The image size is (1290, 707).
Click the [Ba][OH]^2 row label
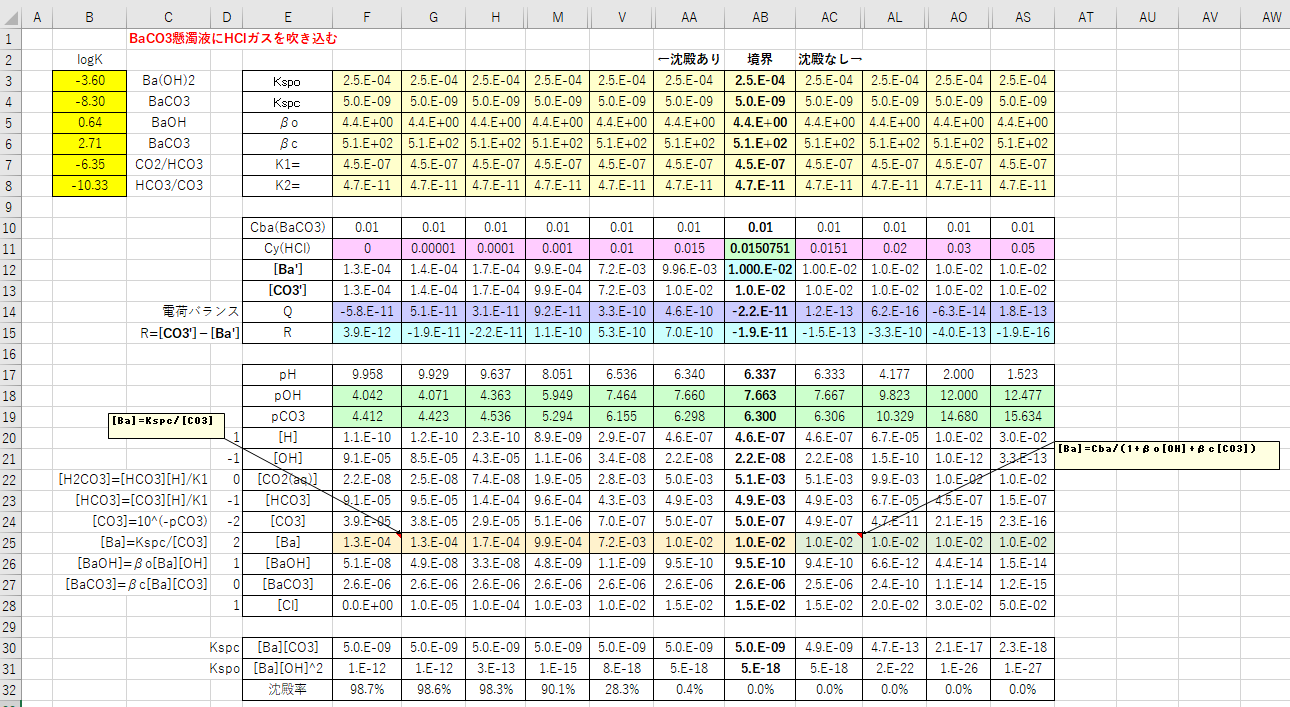pos(288,668)
